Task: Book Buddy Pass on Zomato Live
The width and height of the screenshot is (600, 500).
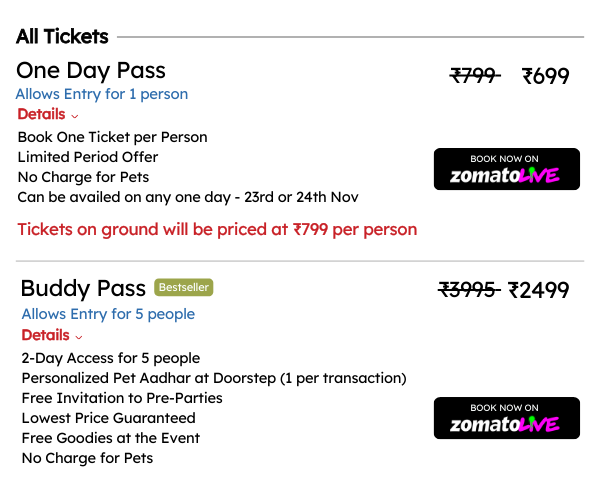Action: (x=507, y=418)
